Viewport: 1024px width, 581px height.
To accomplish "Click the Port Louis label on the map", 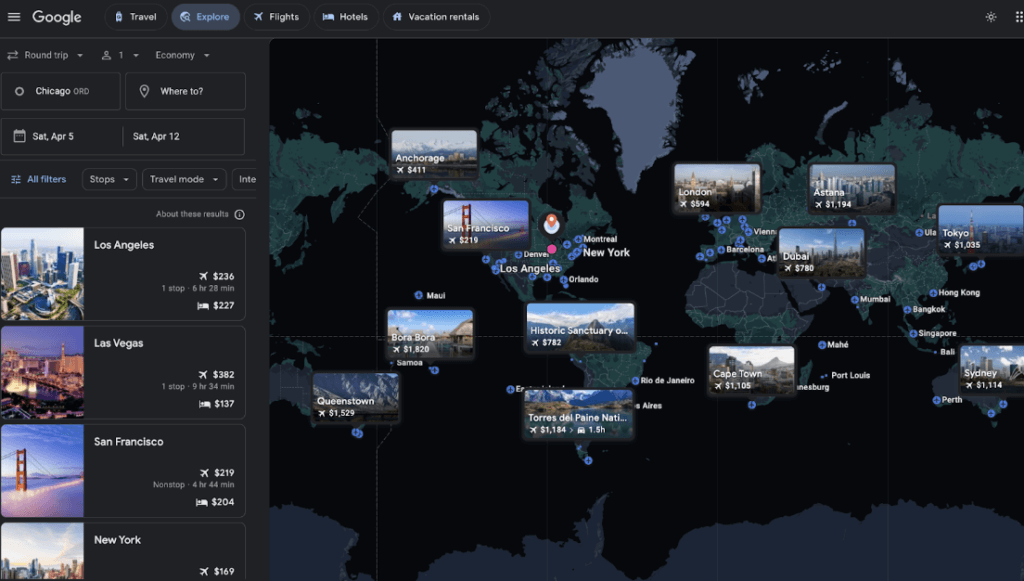I will pos(850,375).
